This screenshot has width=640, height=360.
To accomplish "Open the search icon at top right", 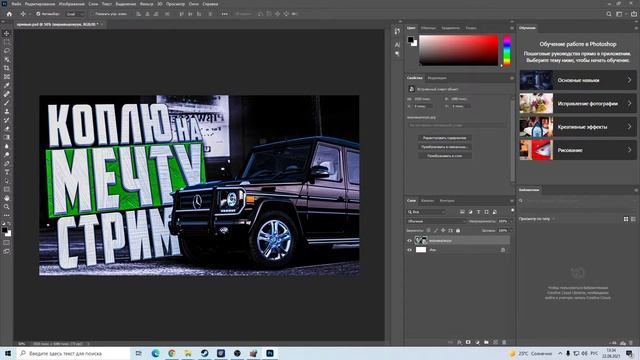I will click(x=609, y=14).
